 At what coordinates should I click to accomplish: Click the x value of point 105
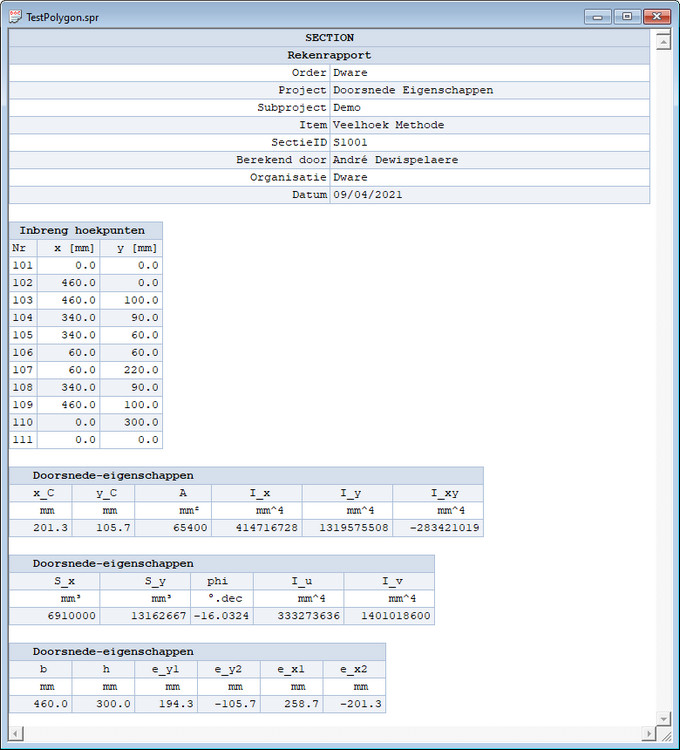pos(78,335)
